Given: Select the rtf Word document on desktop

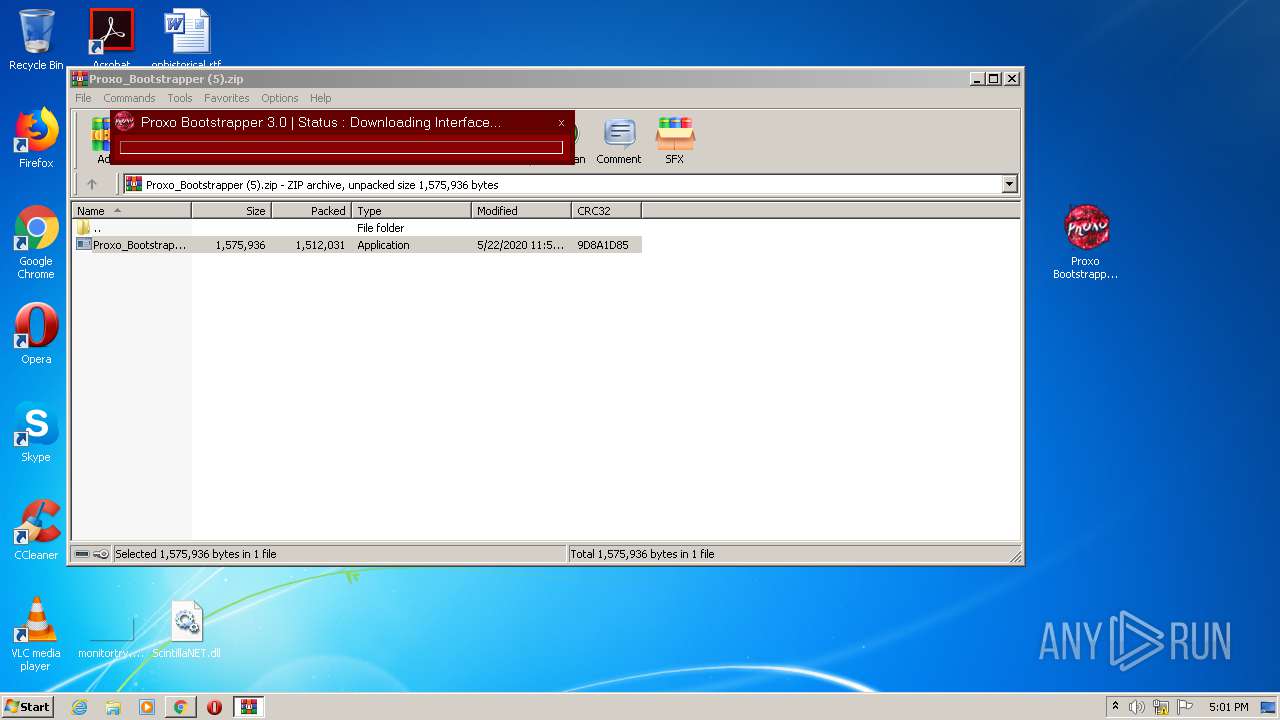Looking at the screenshot, I should click(187, 38).
